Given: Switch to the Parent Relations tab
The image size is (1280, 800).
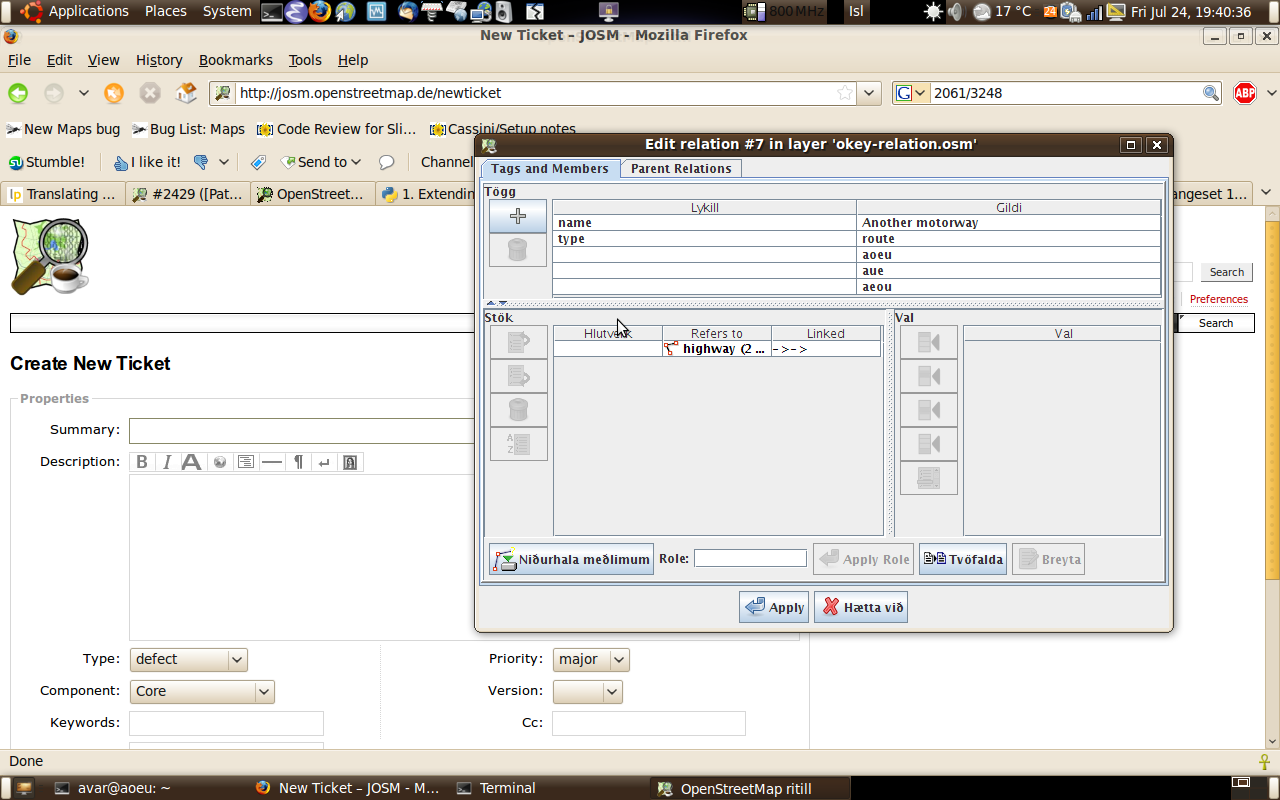Looking at the screenshot, I should point(681,169).
